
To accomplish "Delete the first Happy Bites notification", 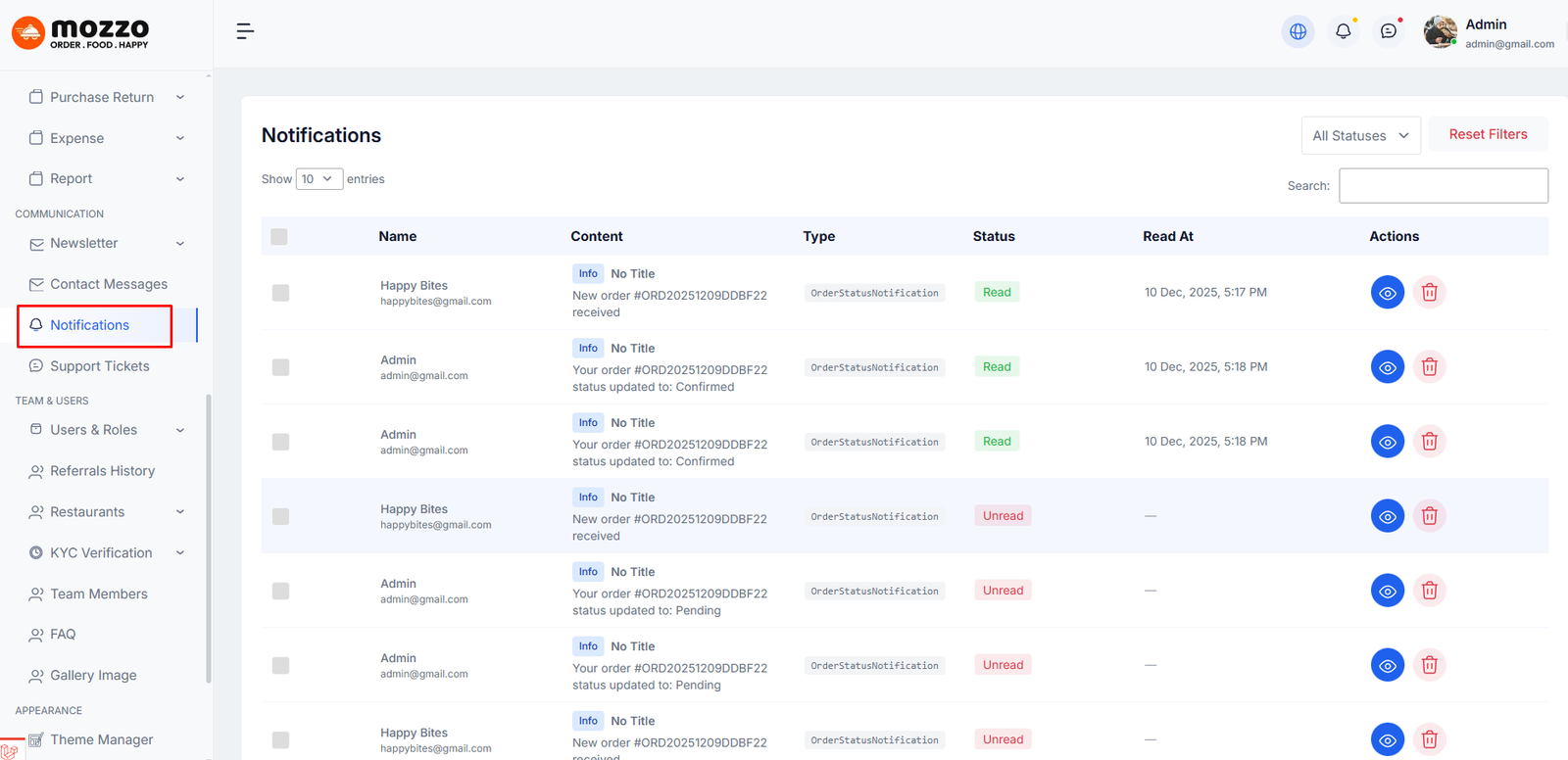I will point(1429,293).
